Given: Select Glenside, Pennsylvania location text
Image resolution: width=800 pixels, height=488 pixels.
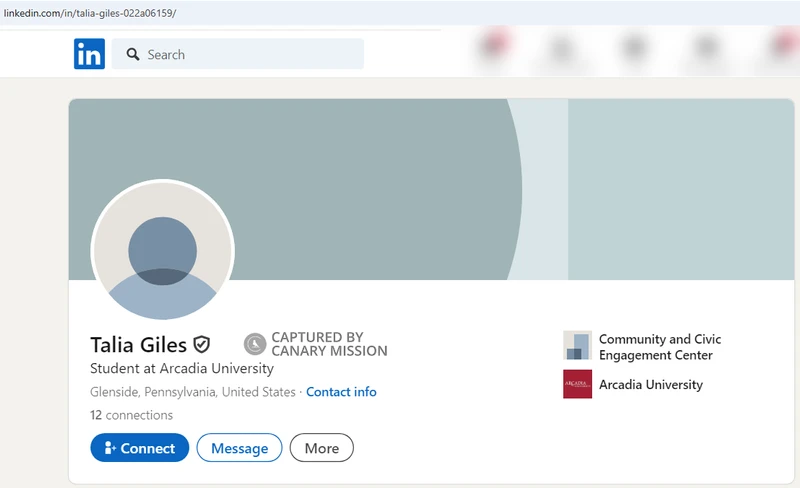Looking at the screenshot, I should click(x=193, y=392).
